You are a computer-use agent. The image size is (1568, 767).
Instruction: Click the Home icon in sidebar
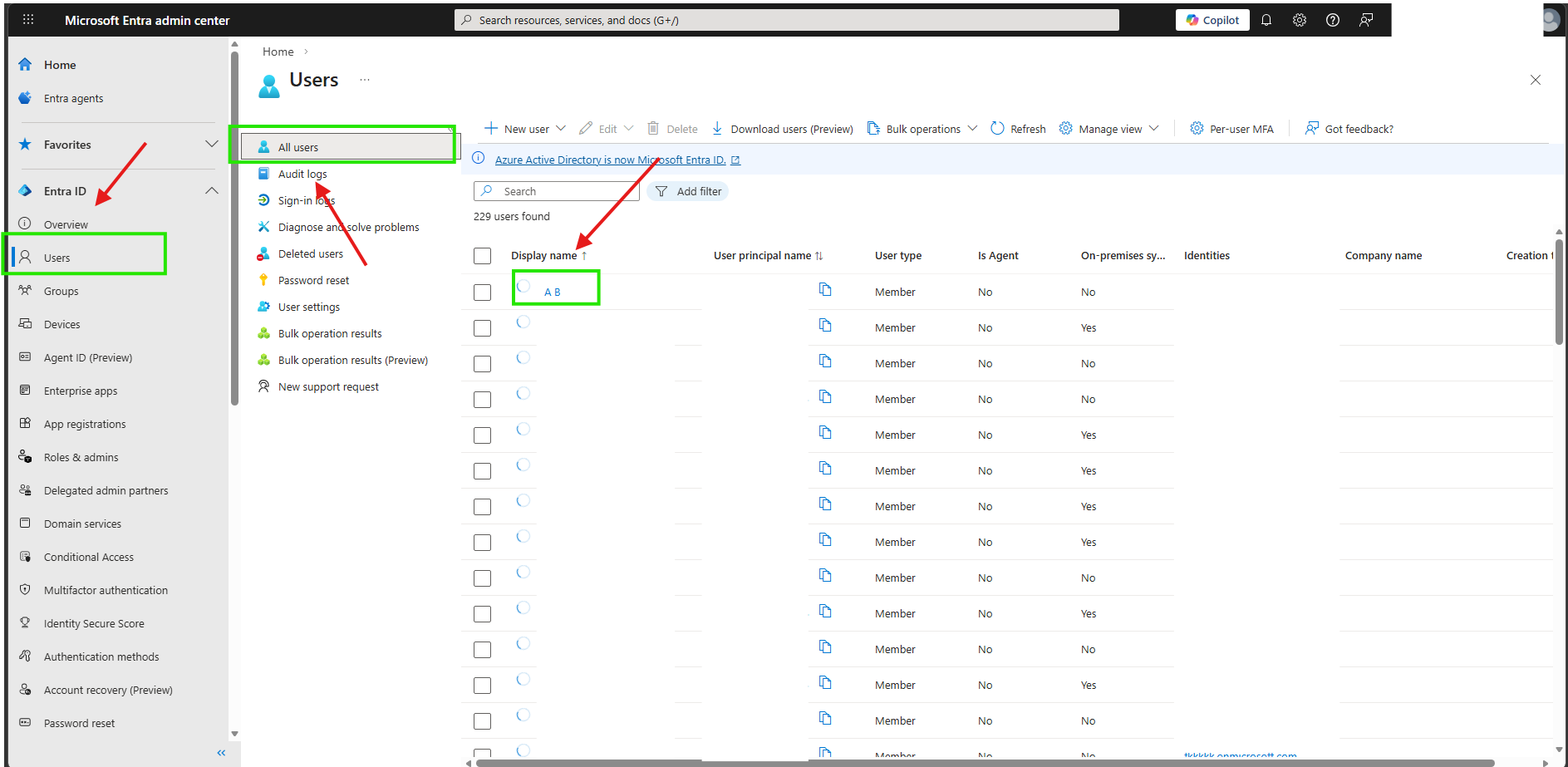point(25,65)
